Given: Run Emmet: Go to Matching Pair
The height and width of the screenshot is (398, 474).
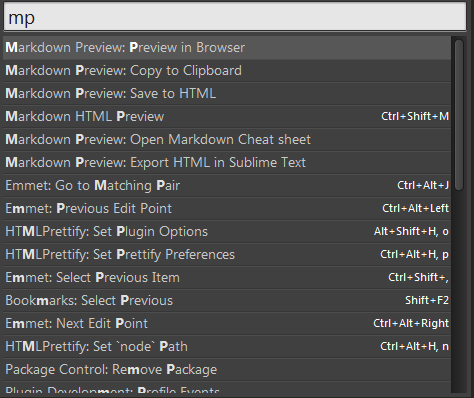Looking at the screenshot, I should pyautogui.click(x=227, y=186).
